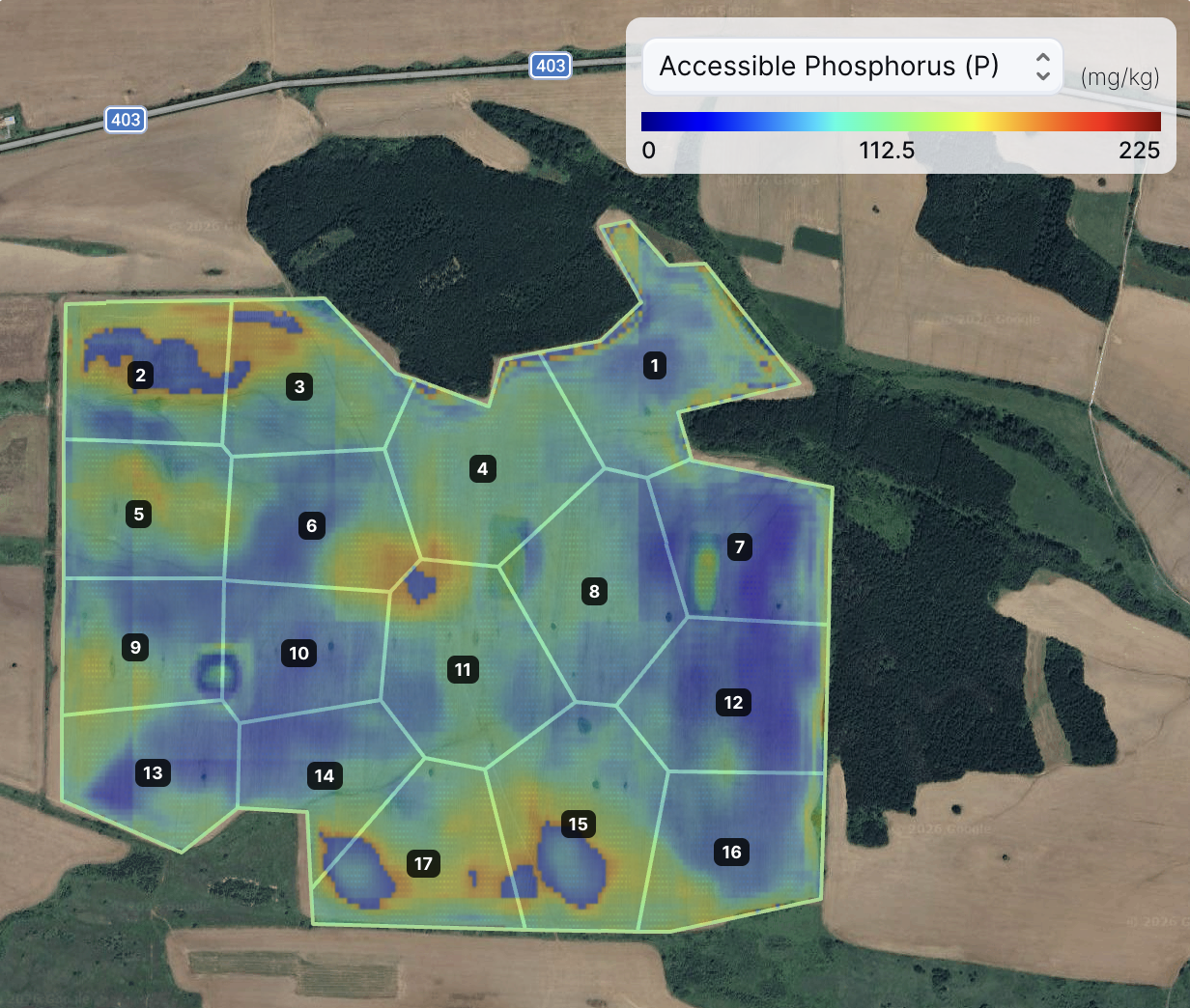Select zone marker 10

tap(299, 654)
